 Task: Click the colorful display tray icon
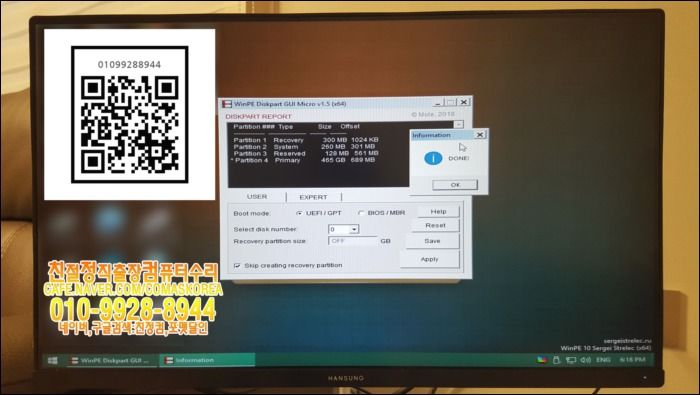coord(542,360)
